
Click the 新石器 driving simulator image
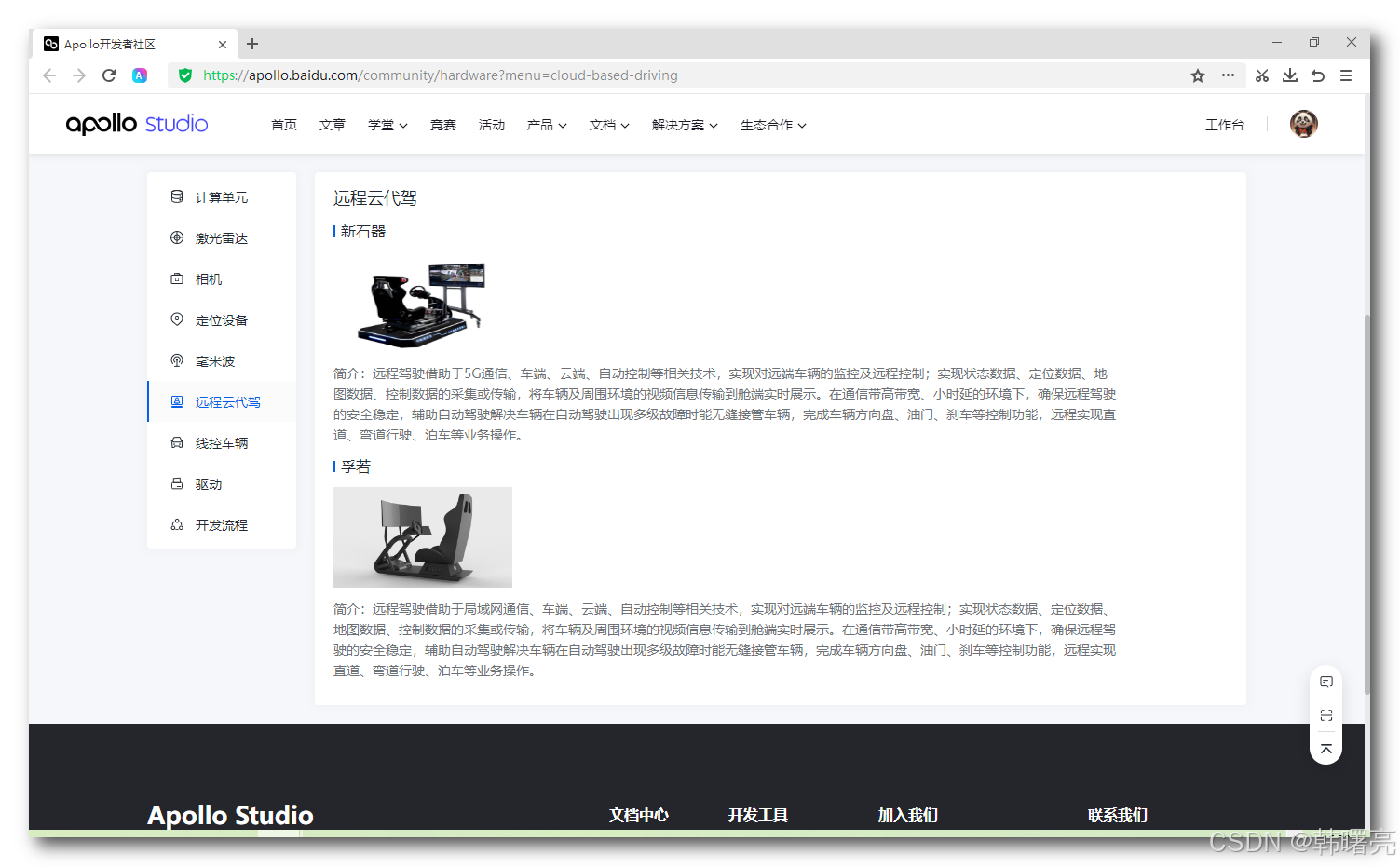pos(422,304)
